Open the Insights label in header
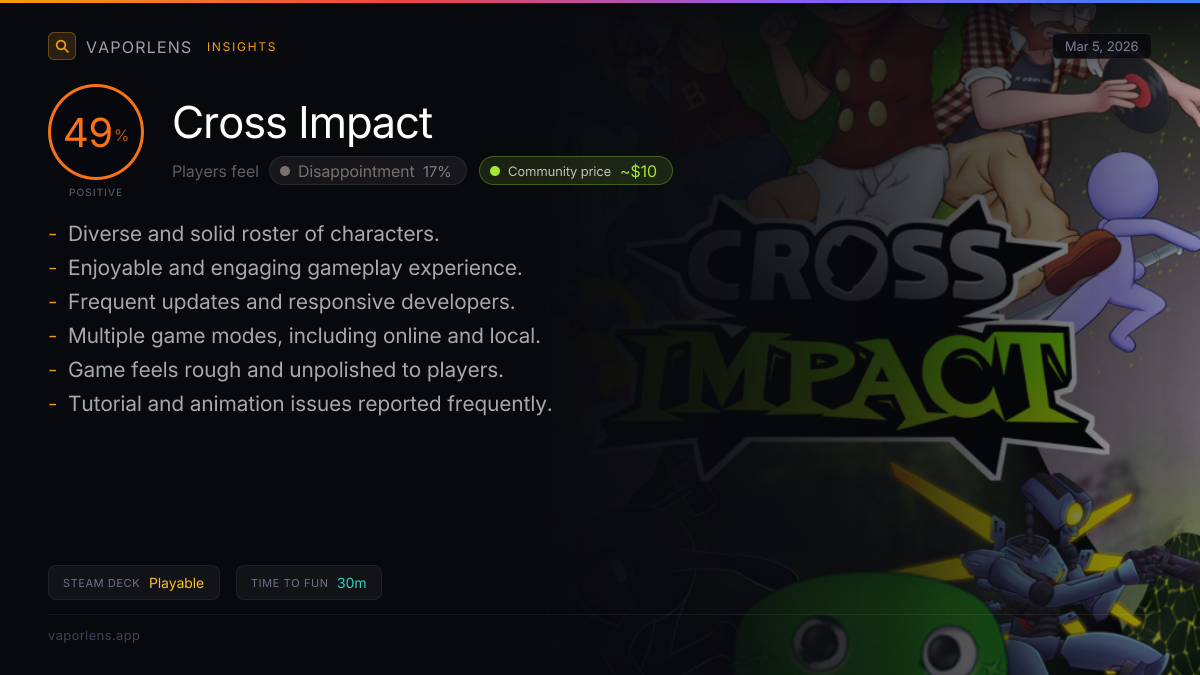 pos(241,47)
